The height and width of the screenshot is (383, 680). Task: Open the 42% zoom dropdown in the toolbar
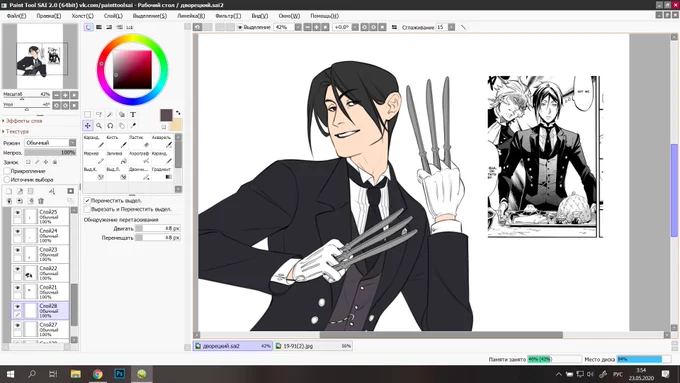(298, 27)
